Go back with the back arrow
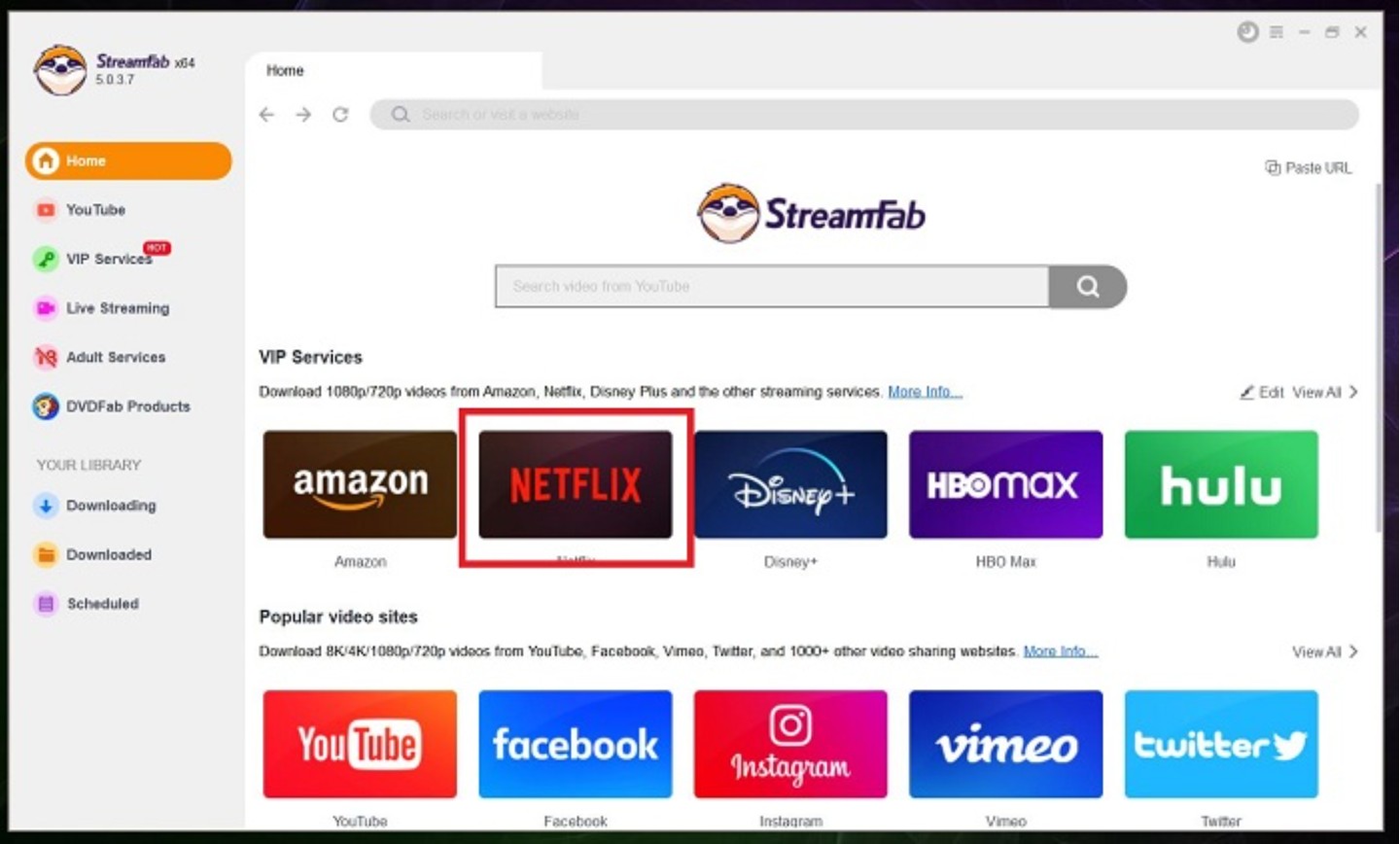1400x844 pixels. coord(266,115)
